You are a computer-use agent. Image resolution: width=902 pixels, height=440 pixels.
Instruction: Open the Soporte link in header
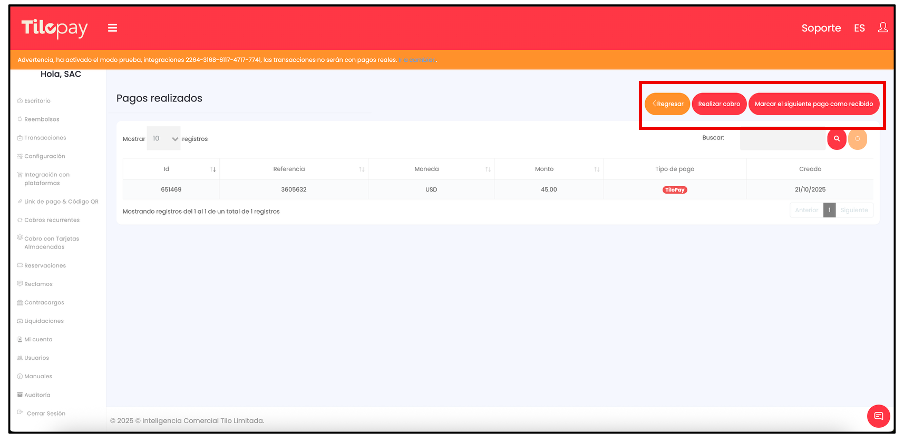(821, 28)
